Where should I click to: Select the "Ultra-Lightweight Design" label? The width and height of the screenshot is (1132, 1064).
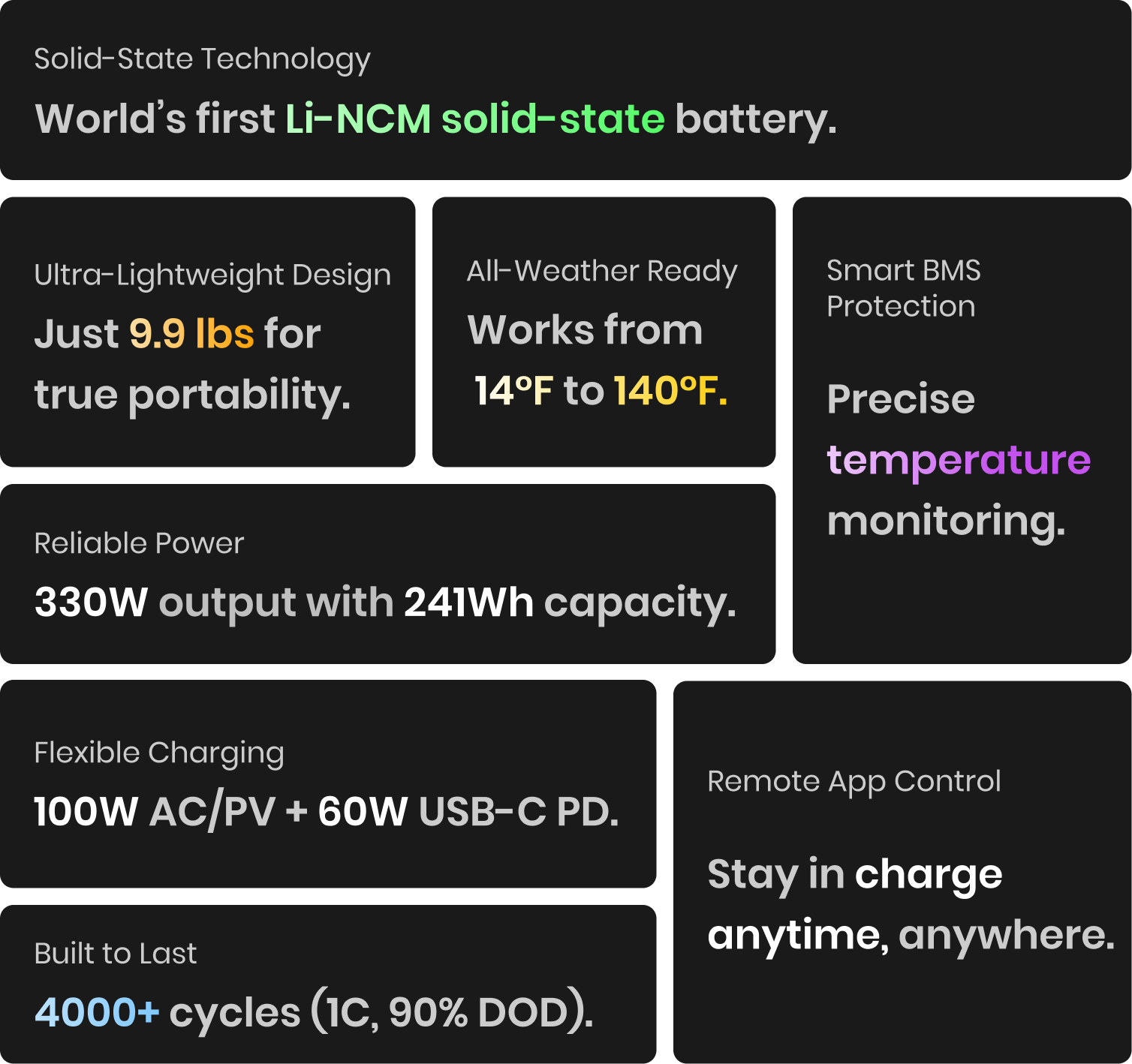[212, 275]
